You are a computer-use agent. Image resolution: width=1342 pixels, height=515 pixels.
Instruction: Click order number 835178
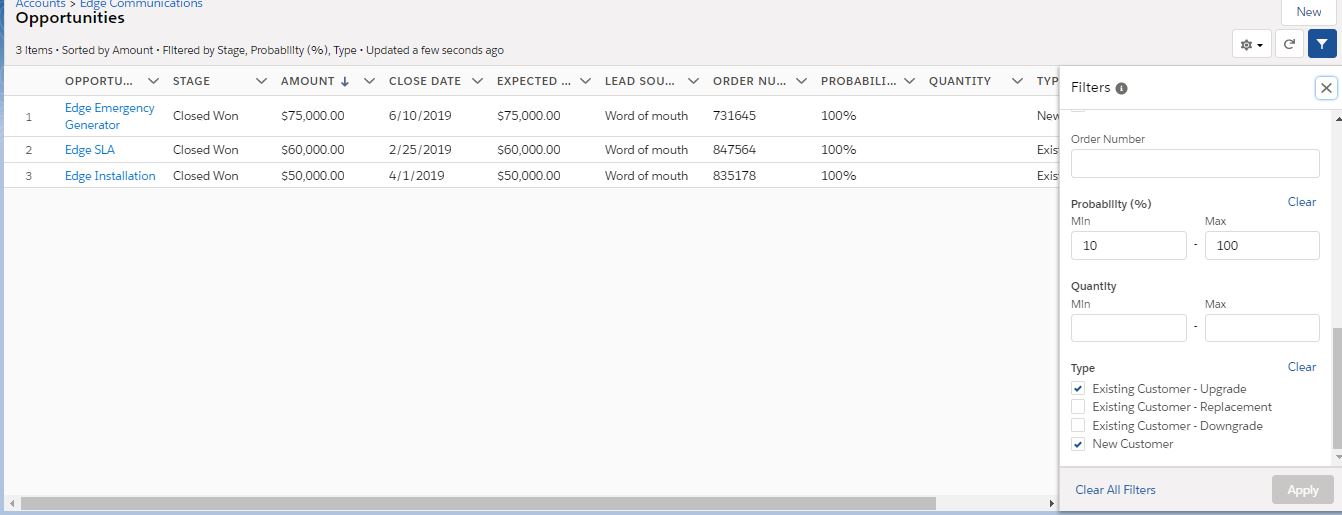pos(734,176)
